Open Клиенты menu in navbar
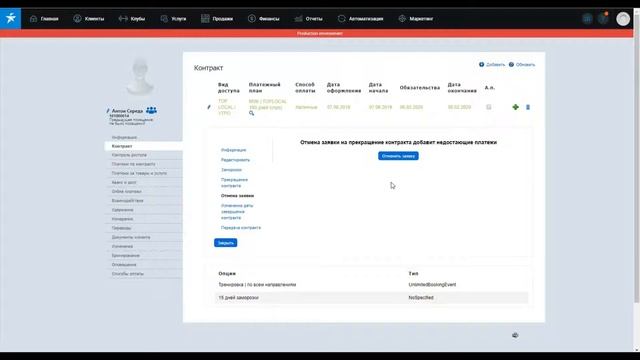 (94, 19)
